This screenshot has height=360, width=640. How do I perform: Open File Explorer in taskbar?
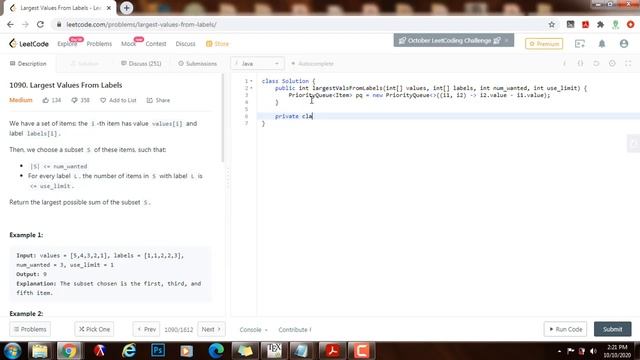click(40, 351)
